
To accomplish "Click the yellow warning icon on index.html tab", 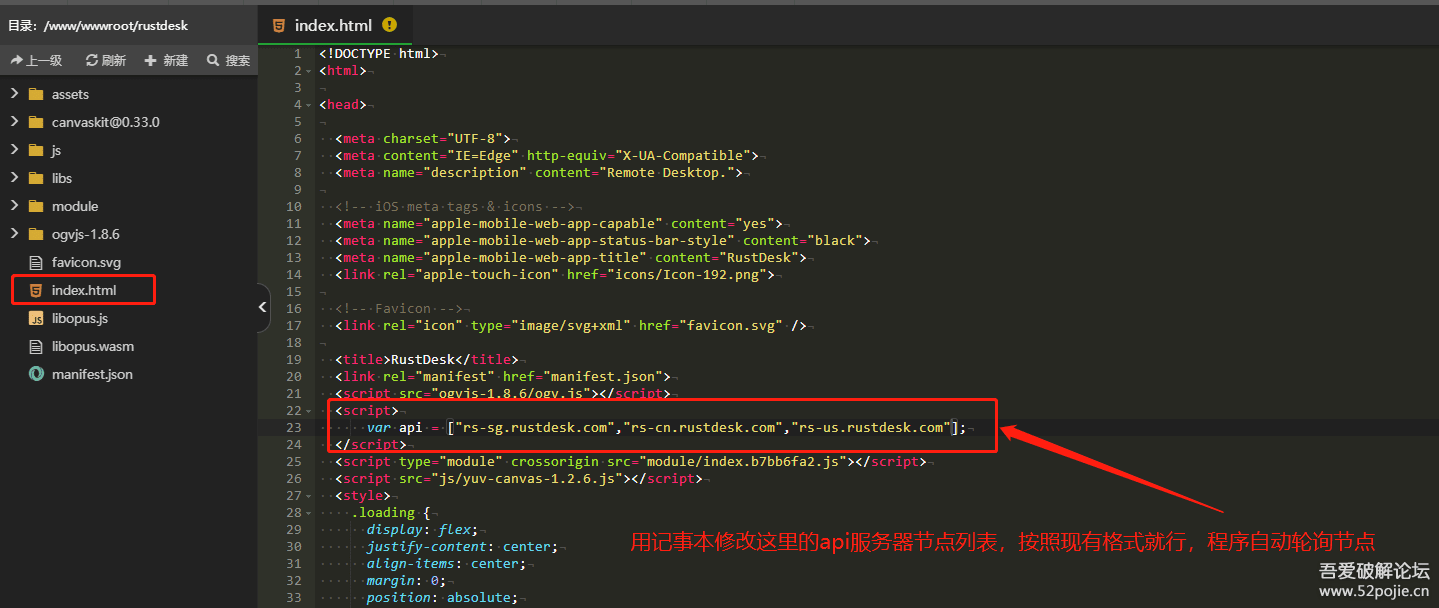I will pos(389,25).
